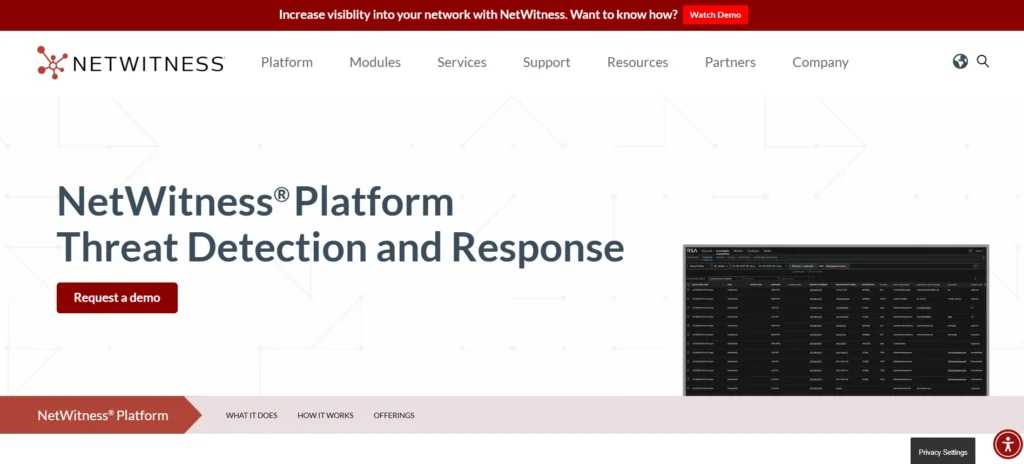Select the NetWitness Platform section tab
1024x464 pixels.
(103, 415)
